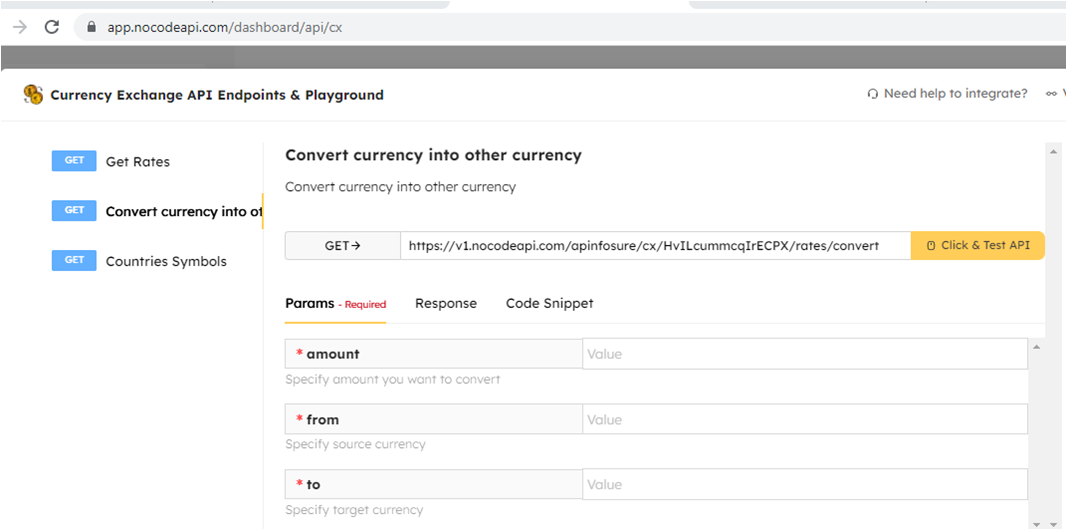Viewport: 1067px width, 530px height.
Task: Click the text Specify source currency
Action: [355, 444]
